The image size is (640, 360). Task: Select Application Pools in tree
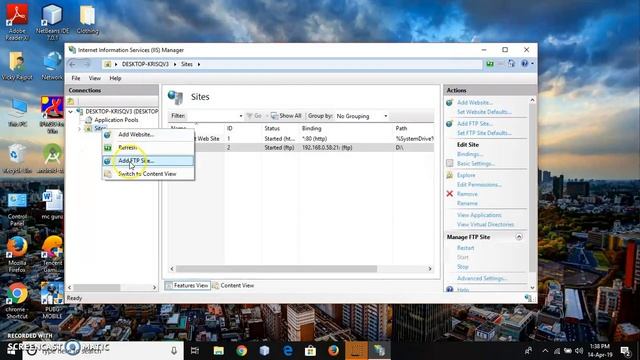(x=116, y=120)
